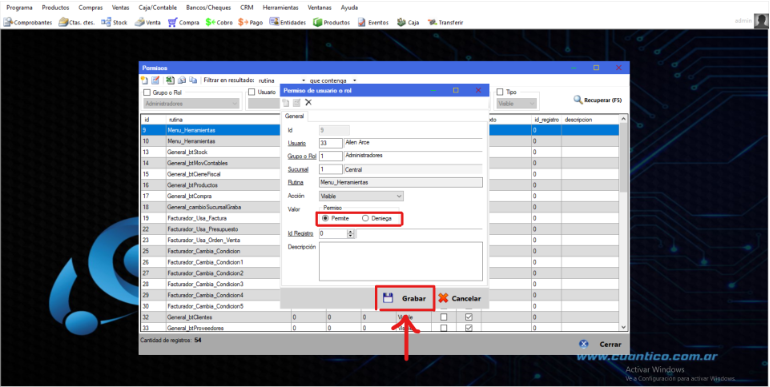Click the Transferir toolbar icon
The image size is (770, 387).
[x=445, y=23]
